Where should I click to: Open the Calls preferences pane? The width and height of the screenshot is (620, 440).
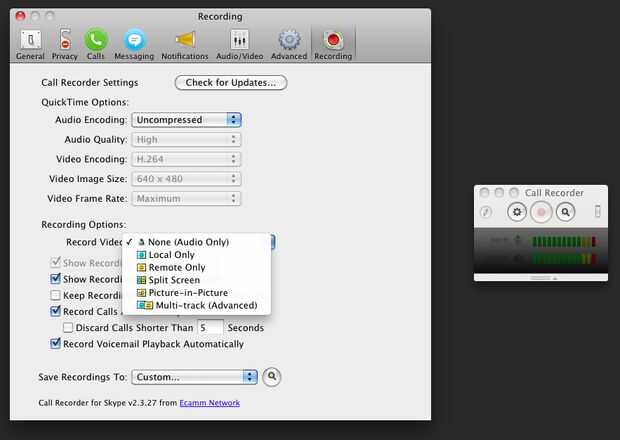[96, 44]
